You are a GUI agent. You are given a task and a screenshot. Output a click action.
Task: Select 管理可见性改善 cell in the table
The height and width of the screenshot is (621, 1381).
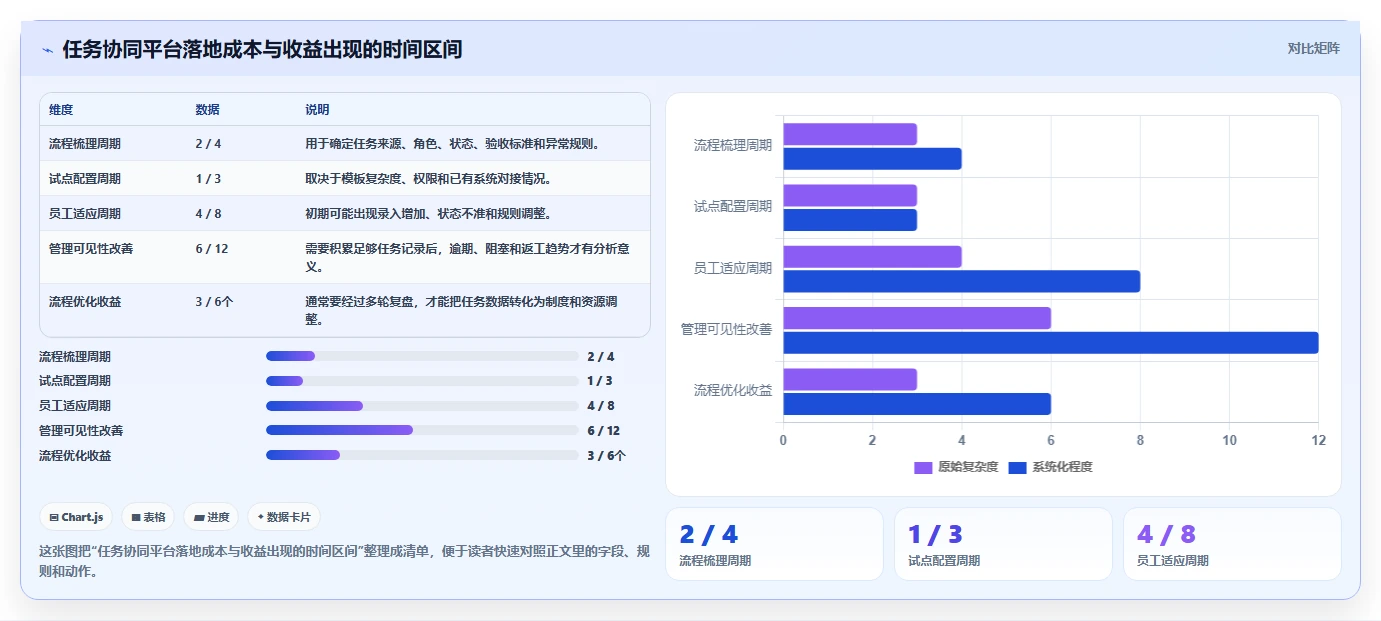point(91,249)
